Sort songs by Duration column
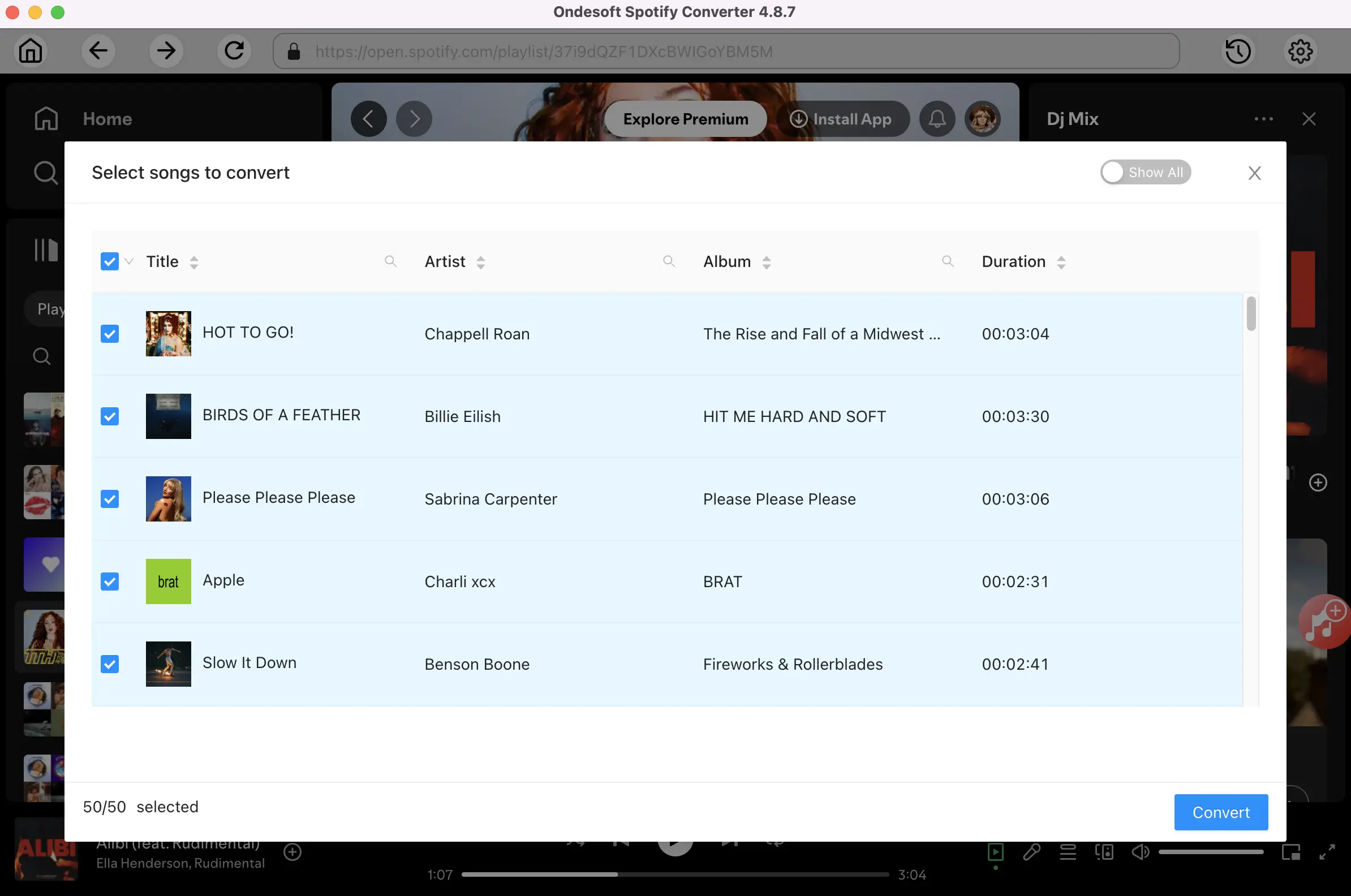The height and width of the screenshot is (896, 1351). point(1062,262)
